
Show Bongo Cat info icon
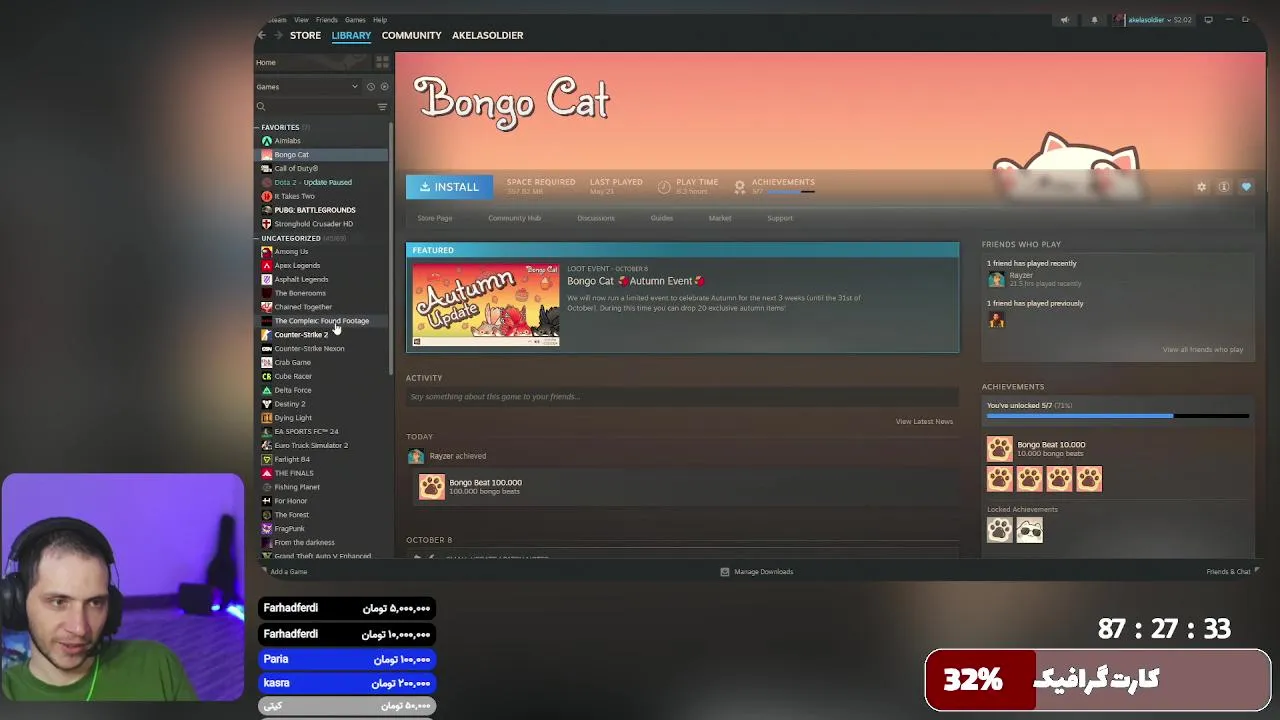click(1223, 187)
